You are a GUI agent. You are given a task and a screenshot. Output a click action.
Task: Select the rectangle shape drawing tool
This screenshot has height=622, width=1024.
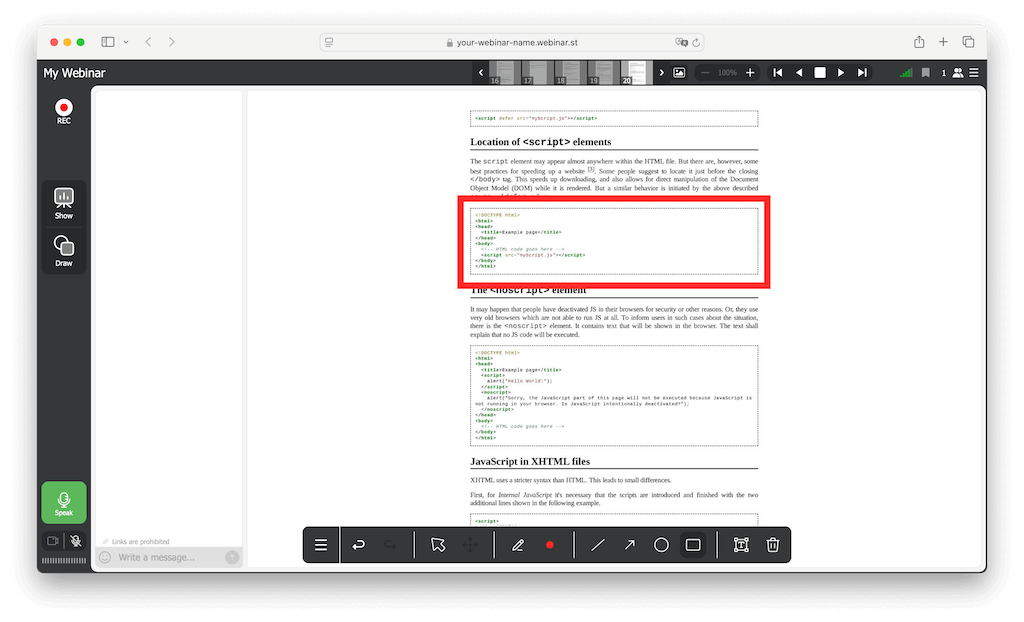tap(693, 545)
